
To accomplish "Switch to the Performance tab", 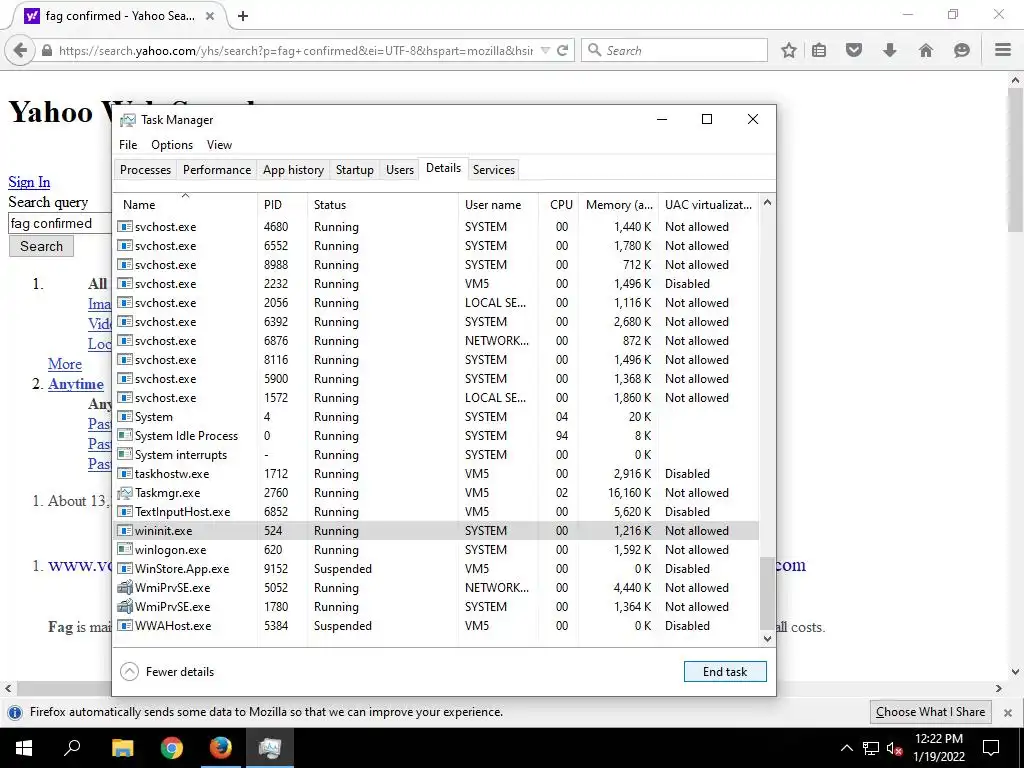I will [x=217, y=169].
